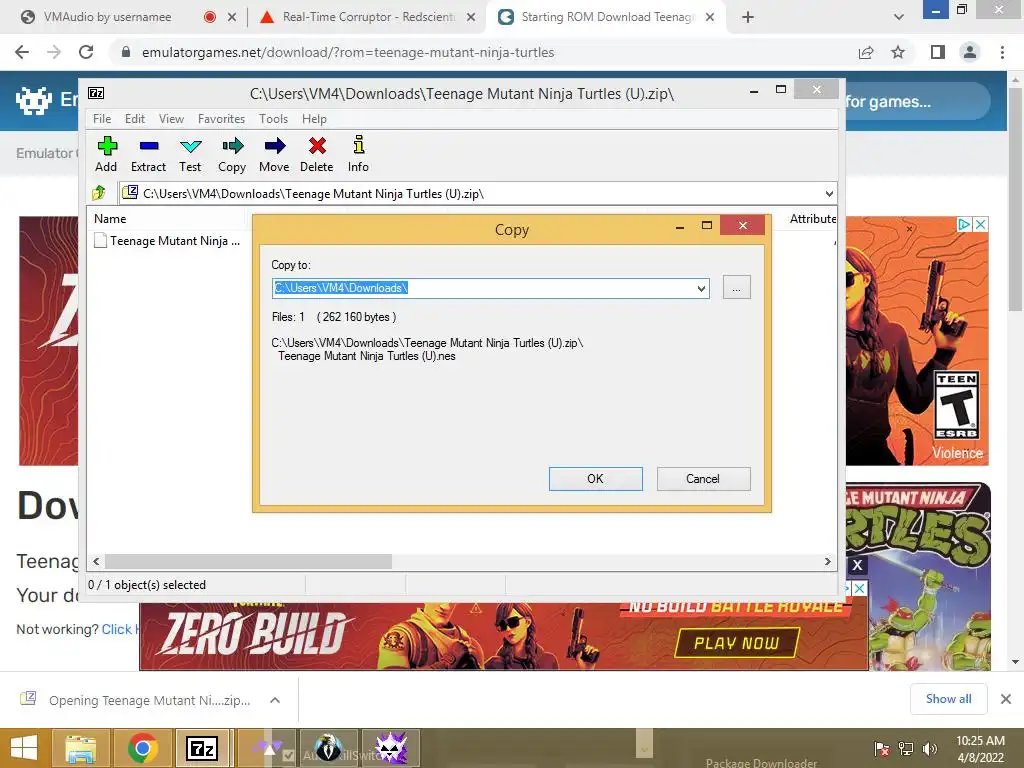
Task: Click the Delete toolbar icon in 7-Zip
Action: pyautogui.click(x=317, y=154)
